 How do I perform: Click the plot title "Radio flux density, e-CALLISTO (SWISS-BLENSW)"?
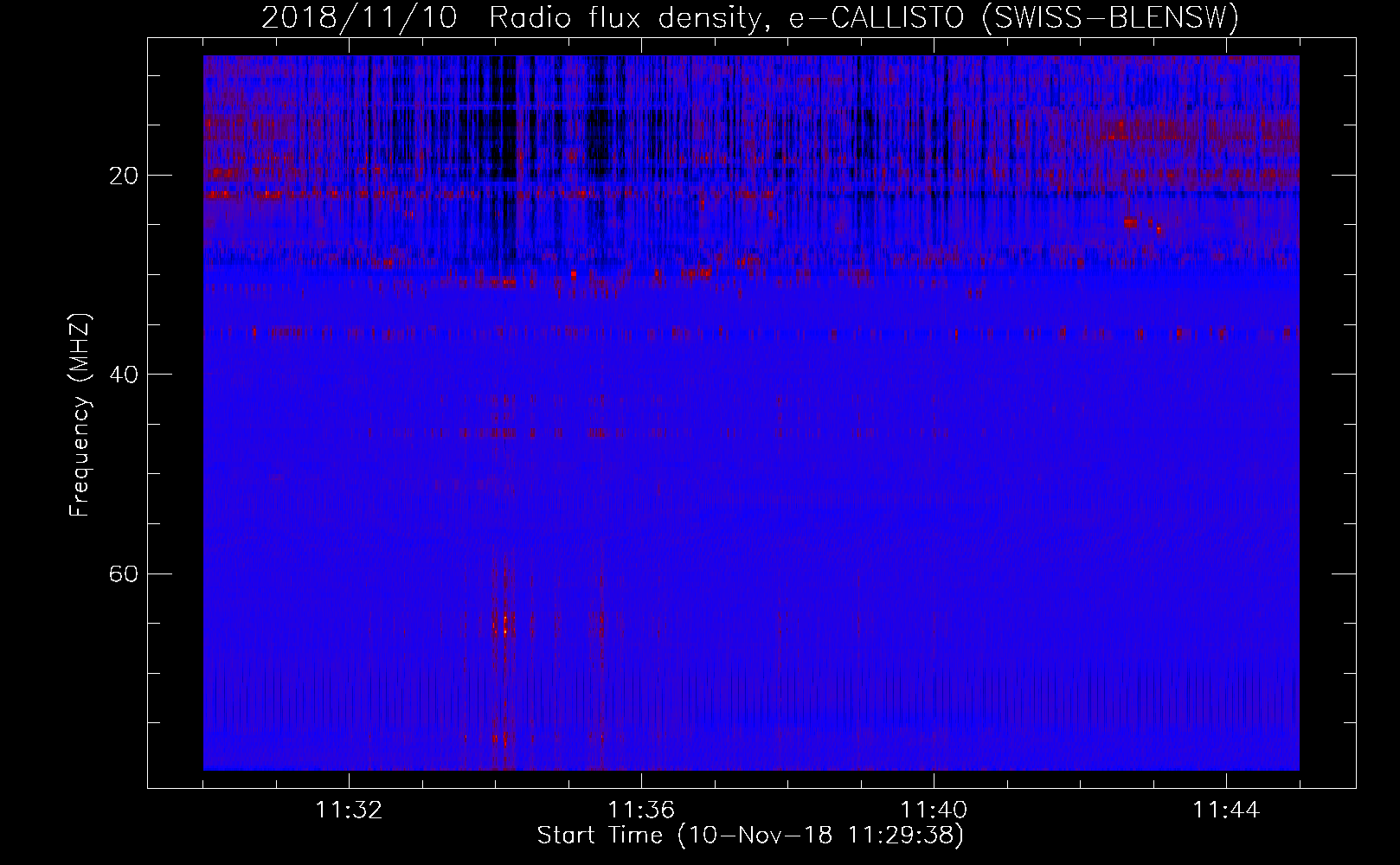pyautogui.click(x=864, y=18)
